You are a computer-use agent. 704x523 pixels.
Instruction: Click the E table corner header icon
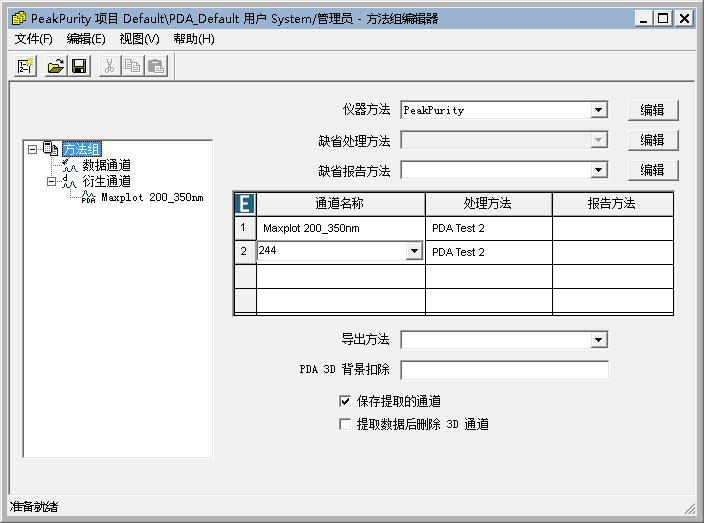tap(245, 204)
